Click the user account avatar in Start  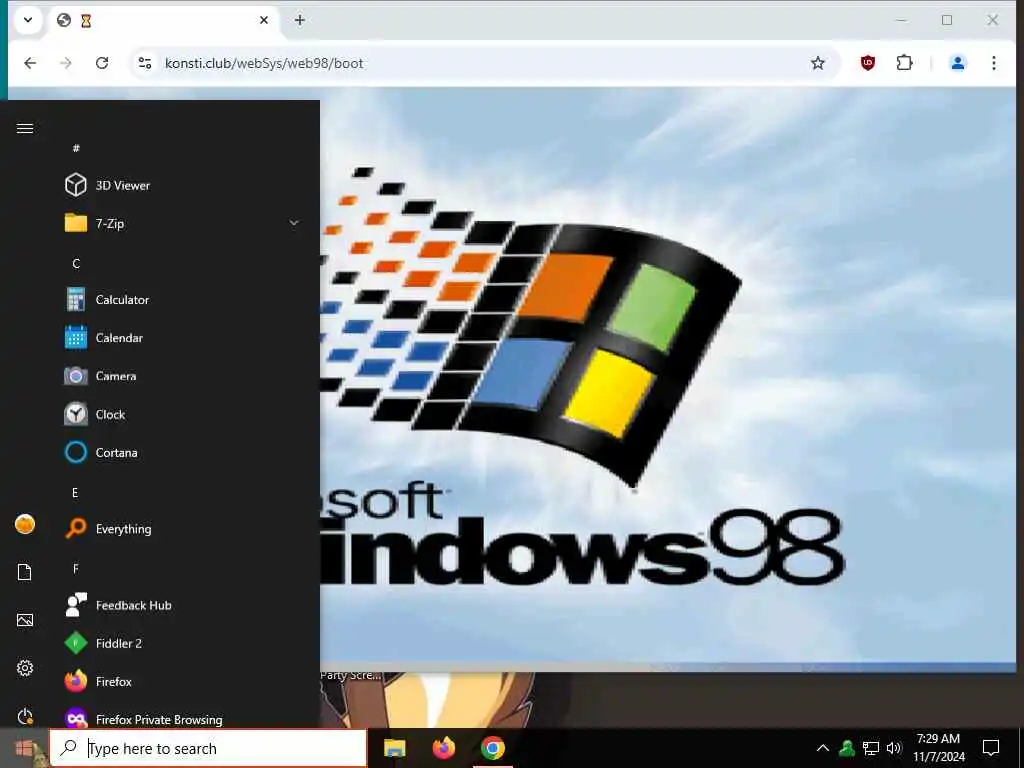tap(25, 524)
